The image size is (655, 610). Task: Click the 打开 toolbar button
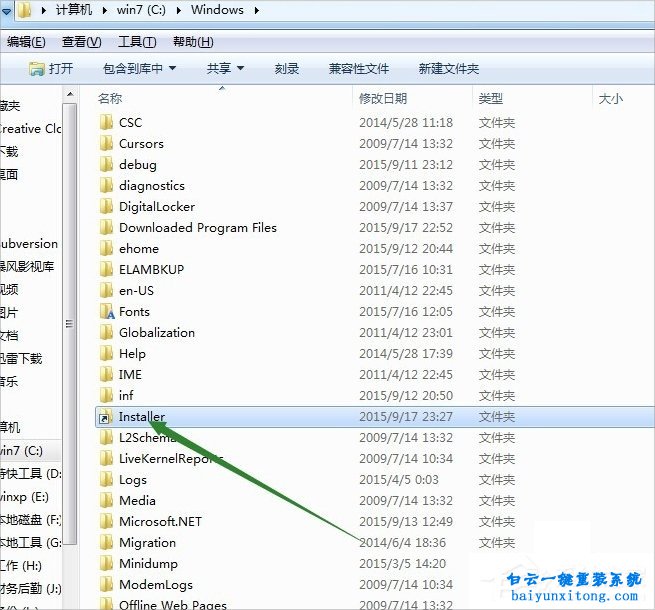pos(51,69)
